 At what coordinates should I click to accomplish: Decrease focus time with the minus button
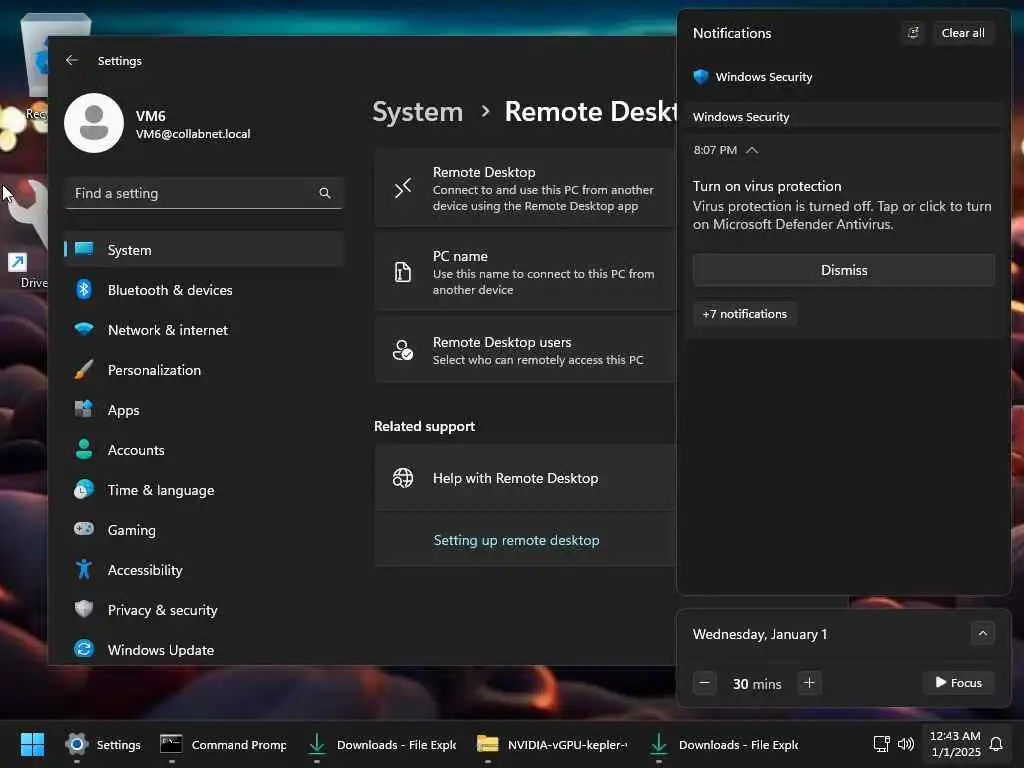coord(705,683)
